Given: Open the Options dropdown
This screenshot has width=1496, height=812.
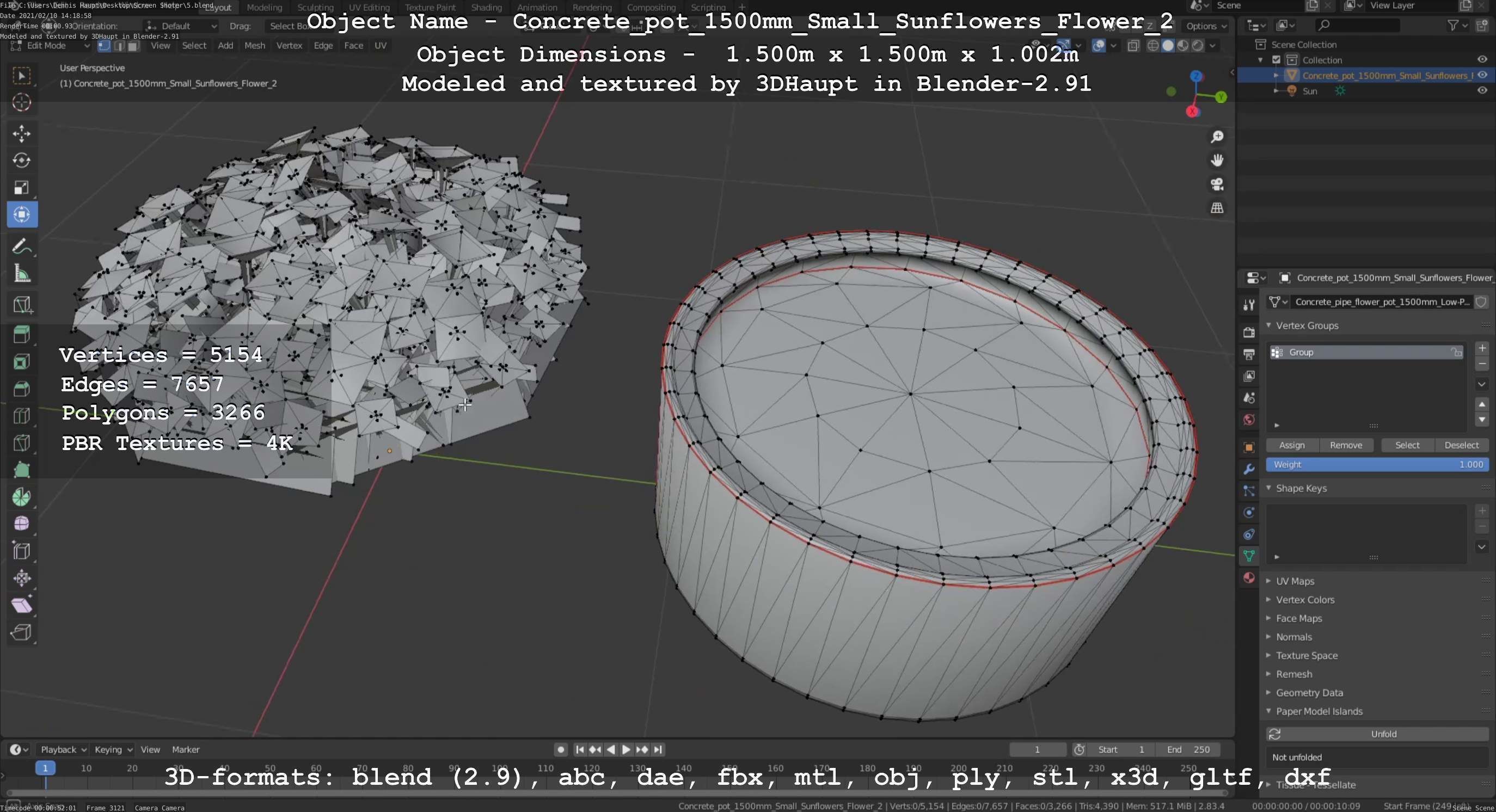Looking at the screenshot, I should coord(1206,26).
